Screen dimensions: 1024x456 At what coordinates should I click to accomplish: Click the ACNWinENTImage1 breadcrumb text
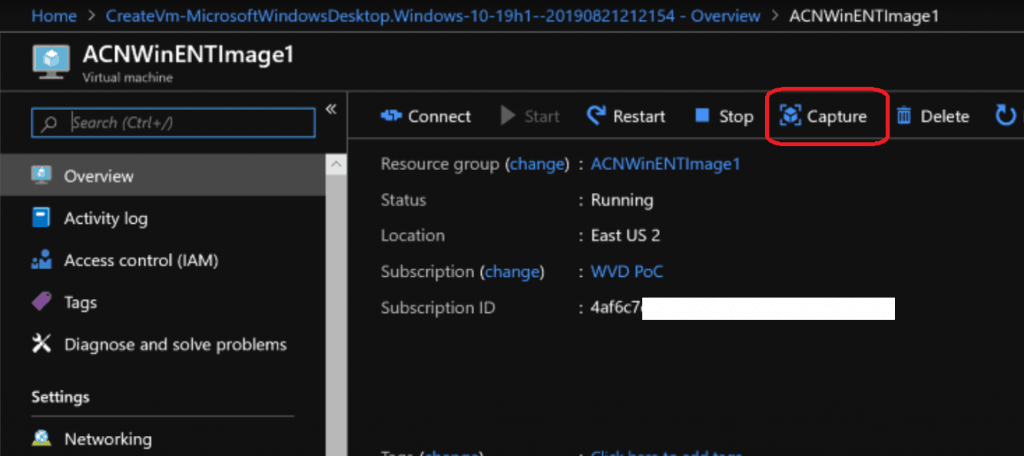[x=864, y=15]
